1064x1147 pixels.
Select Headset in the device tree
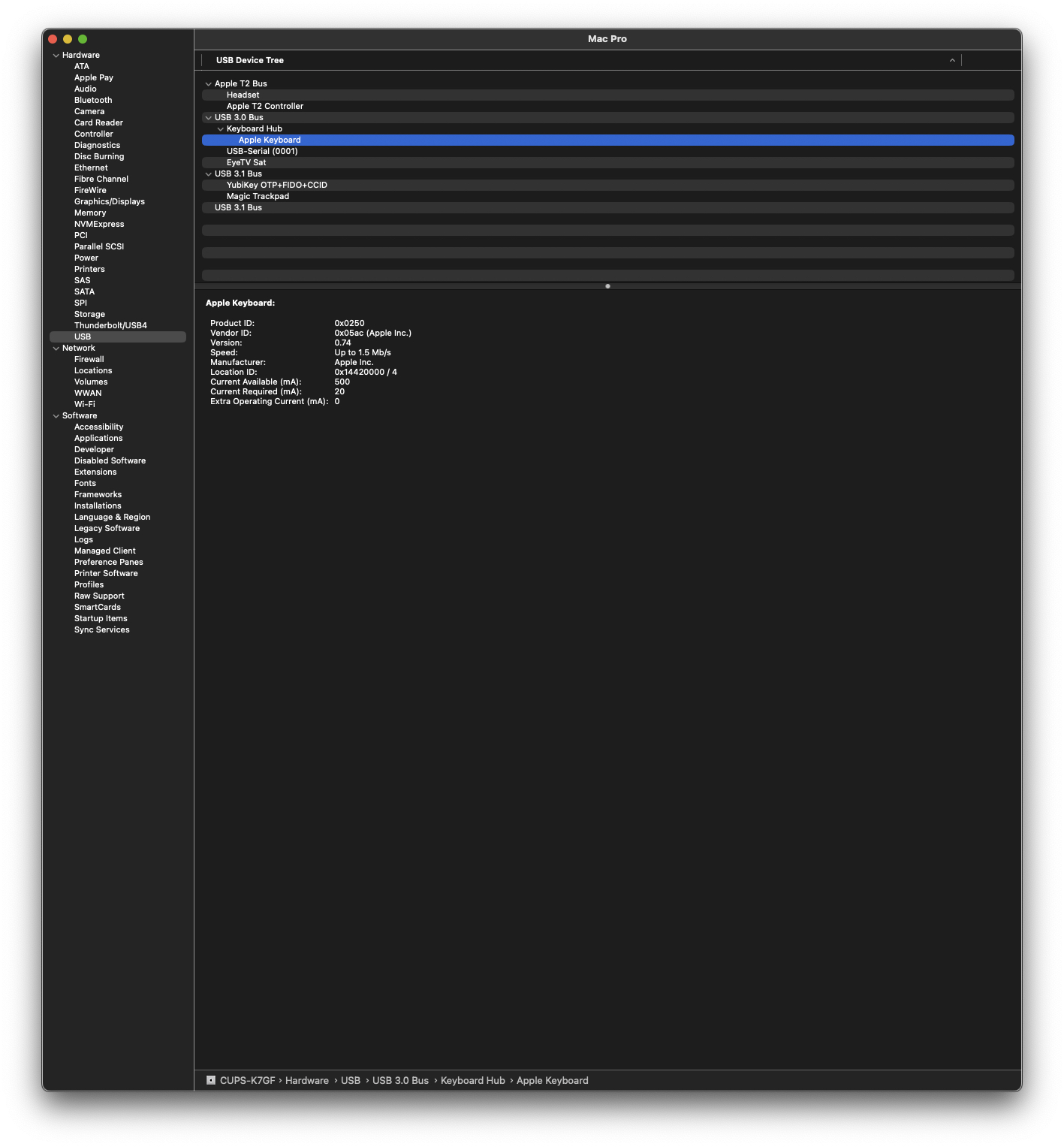(x=607, y=95)
